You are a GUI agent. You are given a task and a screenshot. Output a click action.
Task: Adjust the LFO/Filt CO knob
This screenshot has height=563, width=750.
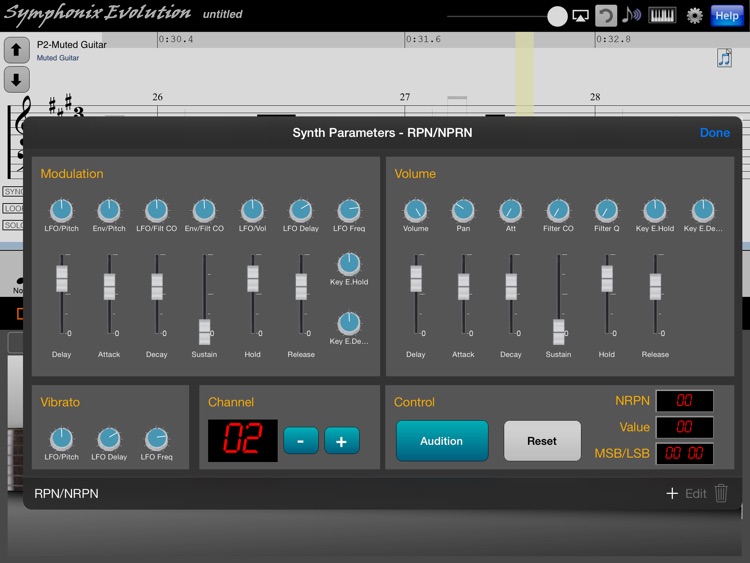[156, 210]
